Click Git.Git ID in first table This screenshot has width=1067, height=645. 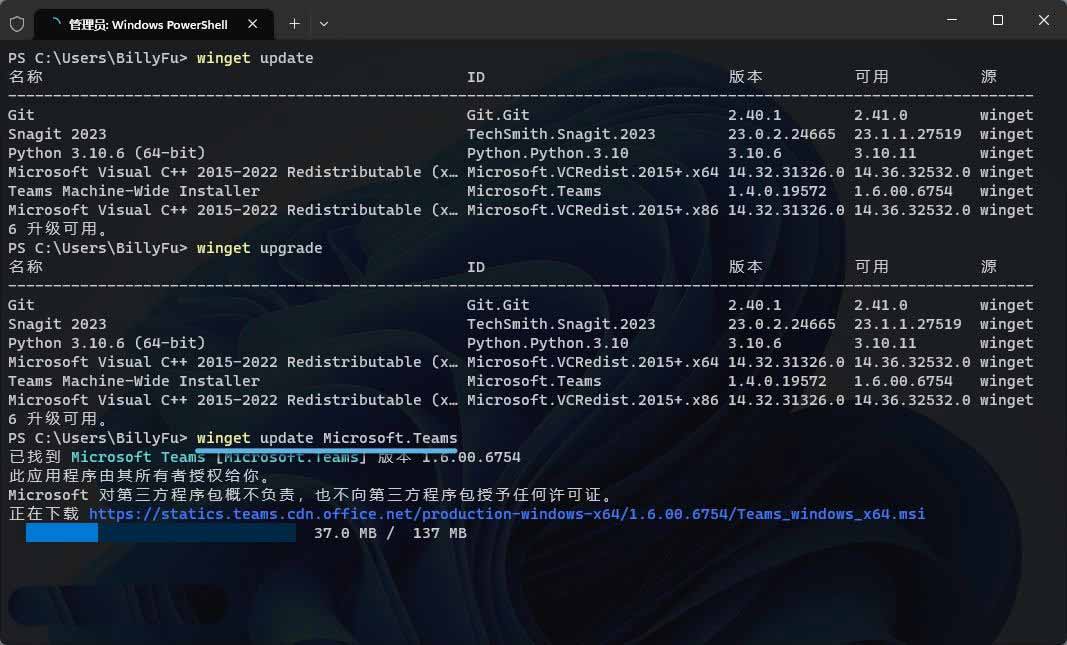click(x=498, y=115)
